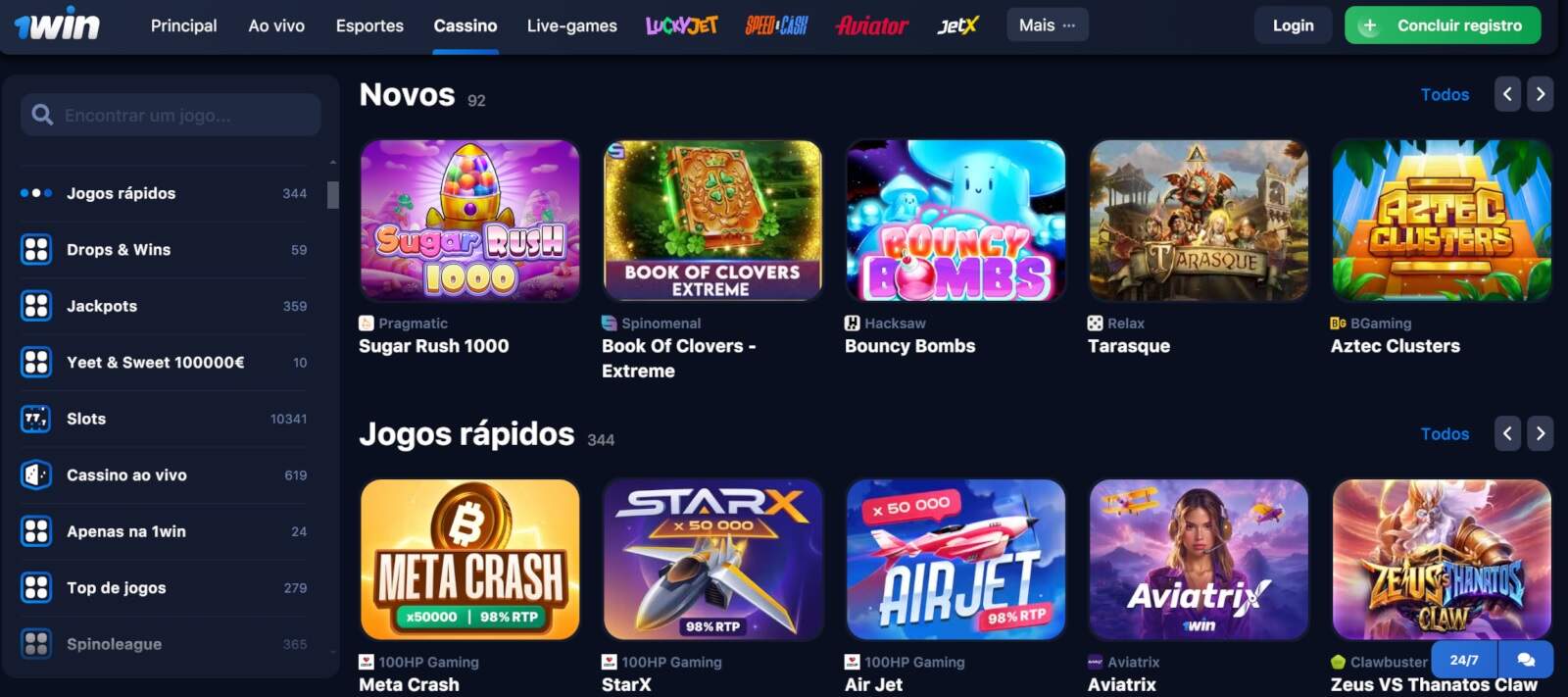Viewport: 1568px width, 697px height.
Task: Open the live chat support icon
Action: coord(1525,660)
